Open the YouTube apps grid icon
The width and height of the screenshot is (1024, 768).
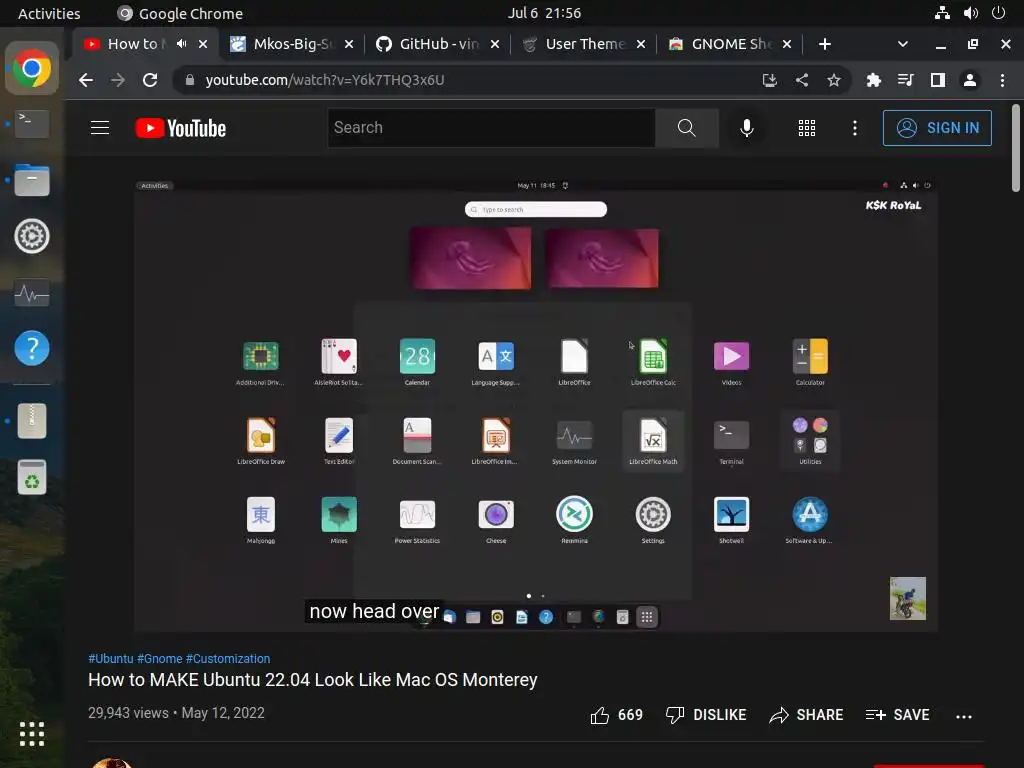pos(807,127)
